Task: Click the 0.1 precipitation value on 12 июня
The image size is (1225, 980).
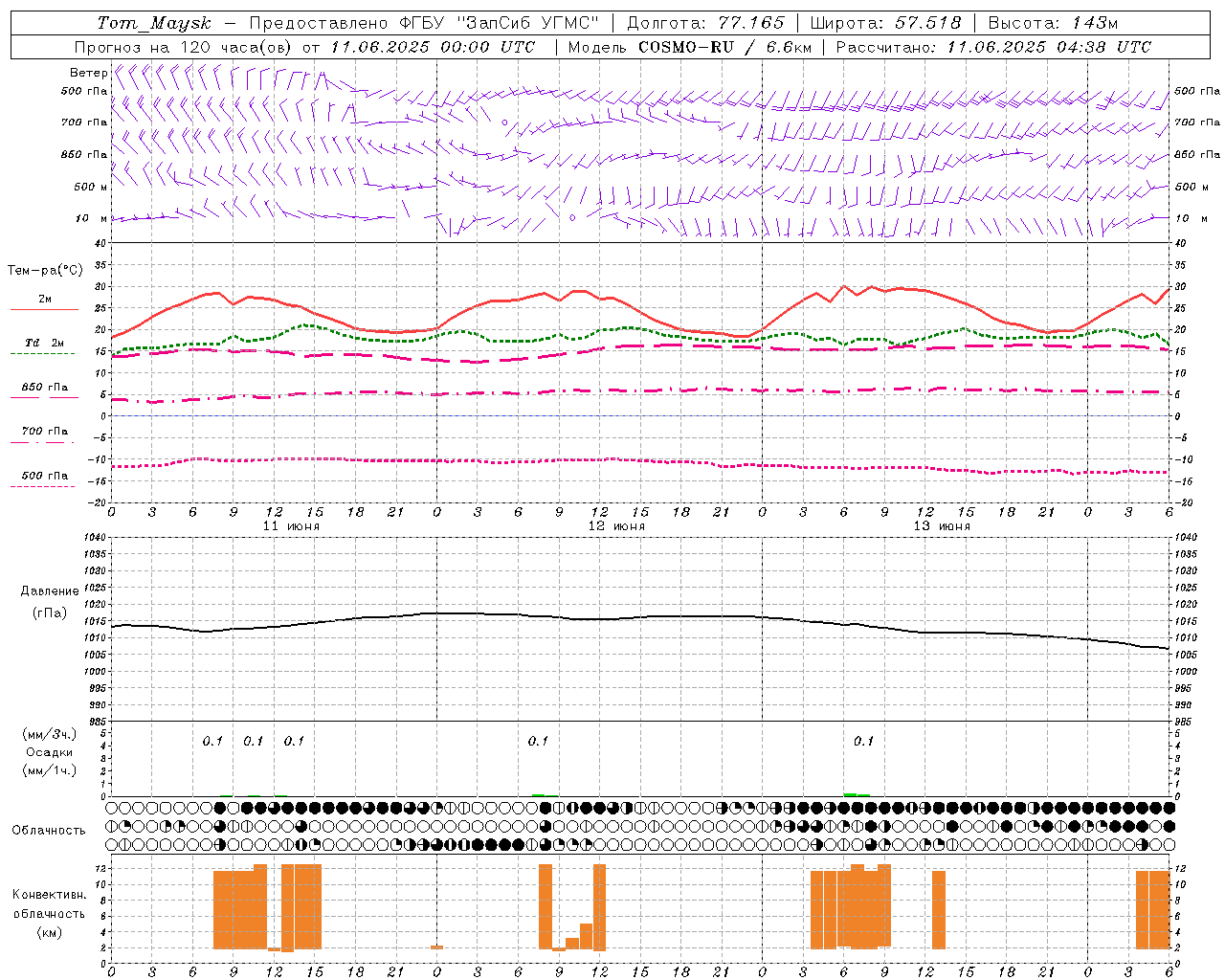Action: [x=538, y=741]
